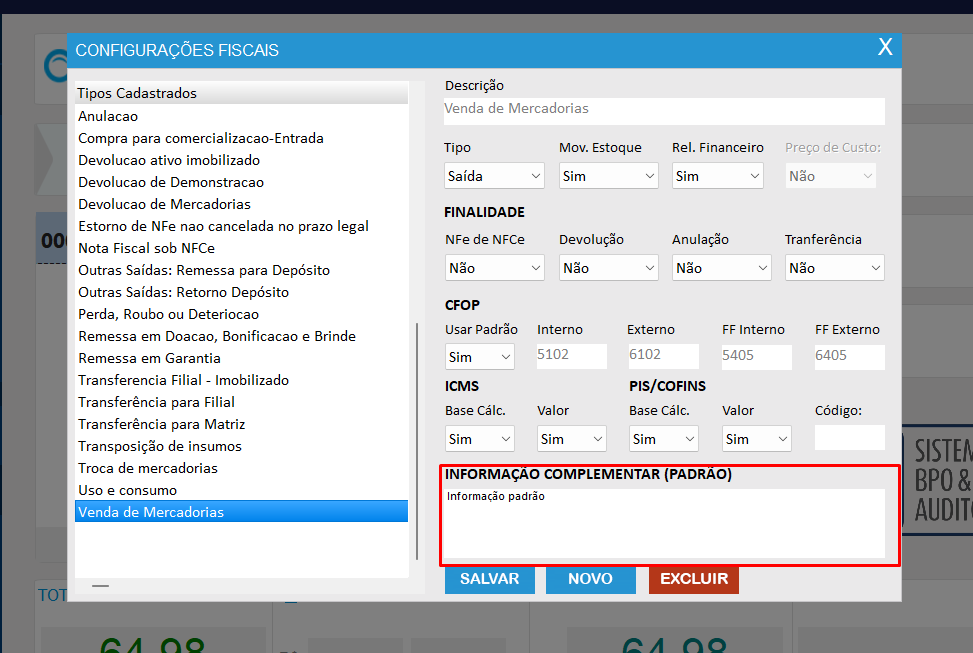The image size is (973, 653).
Task: Open the Devolução finalidade dropdown
Action: tap(608, 268)
